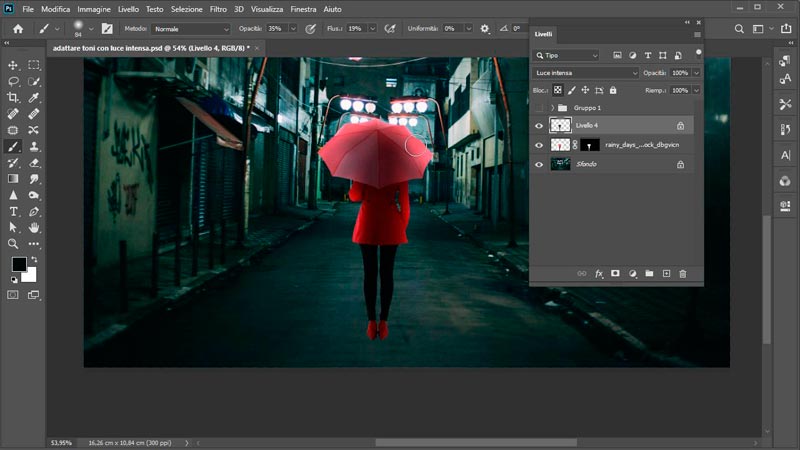Open the Flusso dropdown arrow
800x450 pixels.
(x=372, y=29)
